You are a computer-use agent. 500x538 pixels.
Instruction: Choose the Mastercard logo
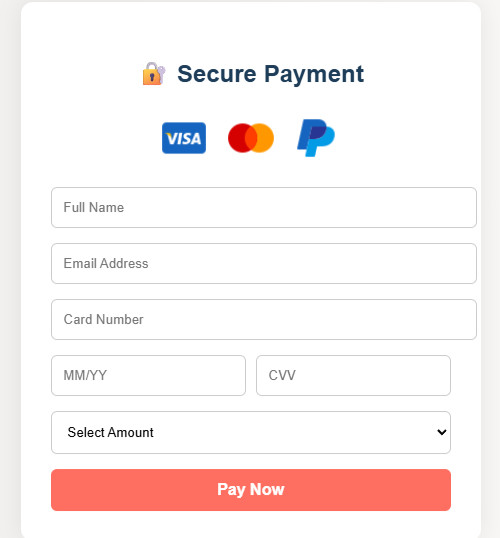(x=251, y=138)
